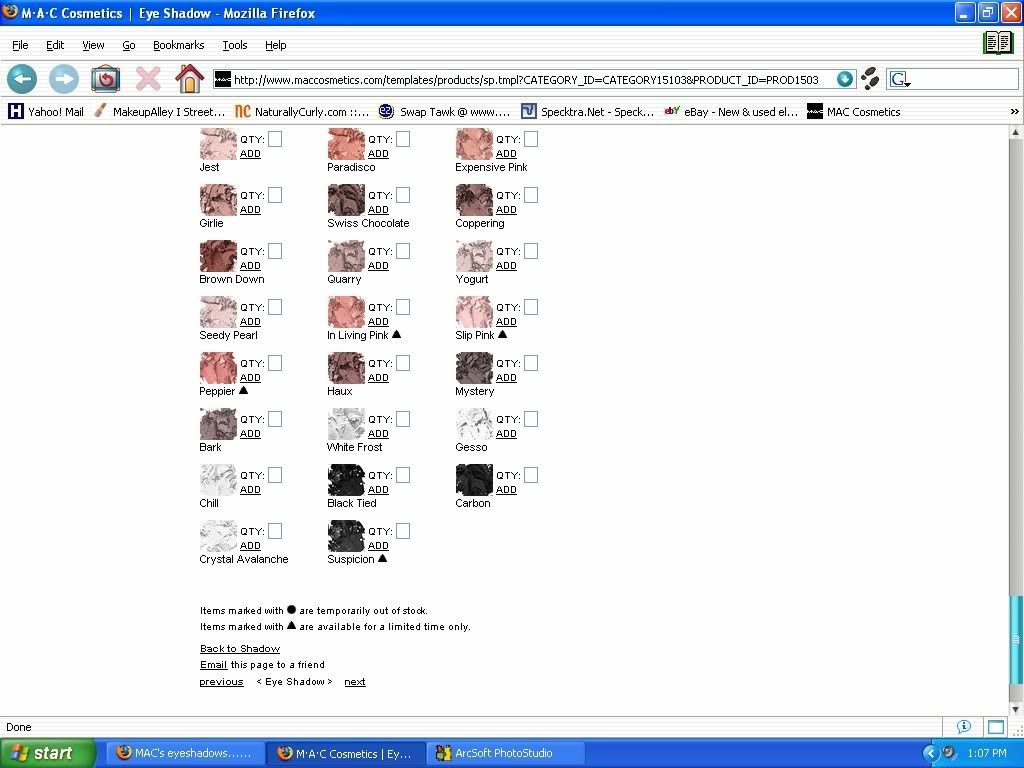
Task: Open the NaturallyCurly.com bookmark
Action: click(x=302, y=112)
